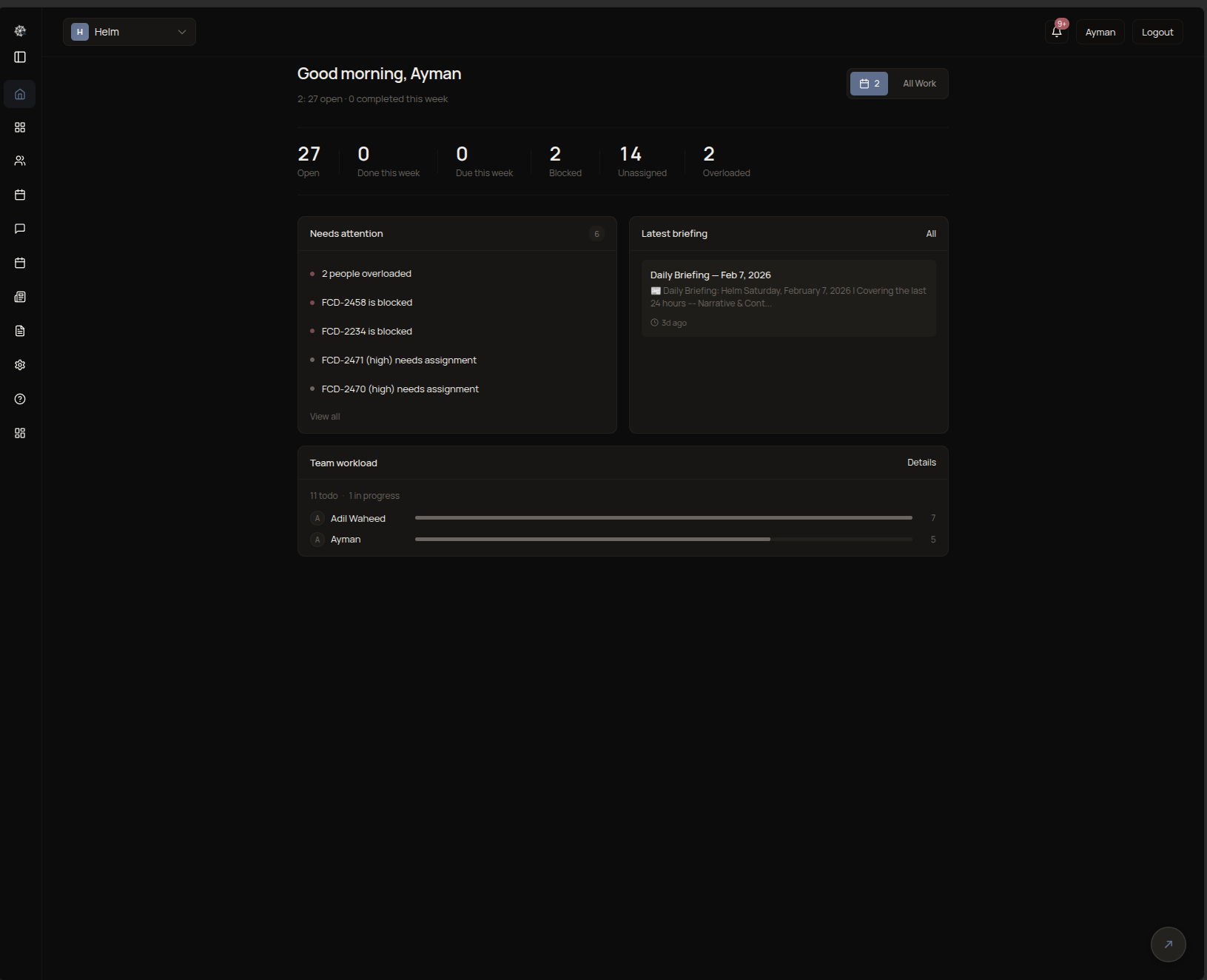The height and width of the screenshot is (980, 1207).
Task: Open the briefings newspaper icon
Action: (20, 298)
